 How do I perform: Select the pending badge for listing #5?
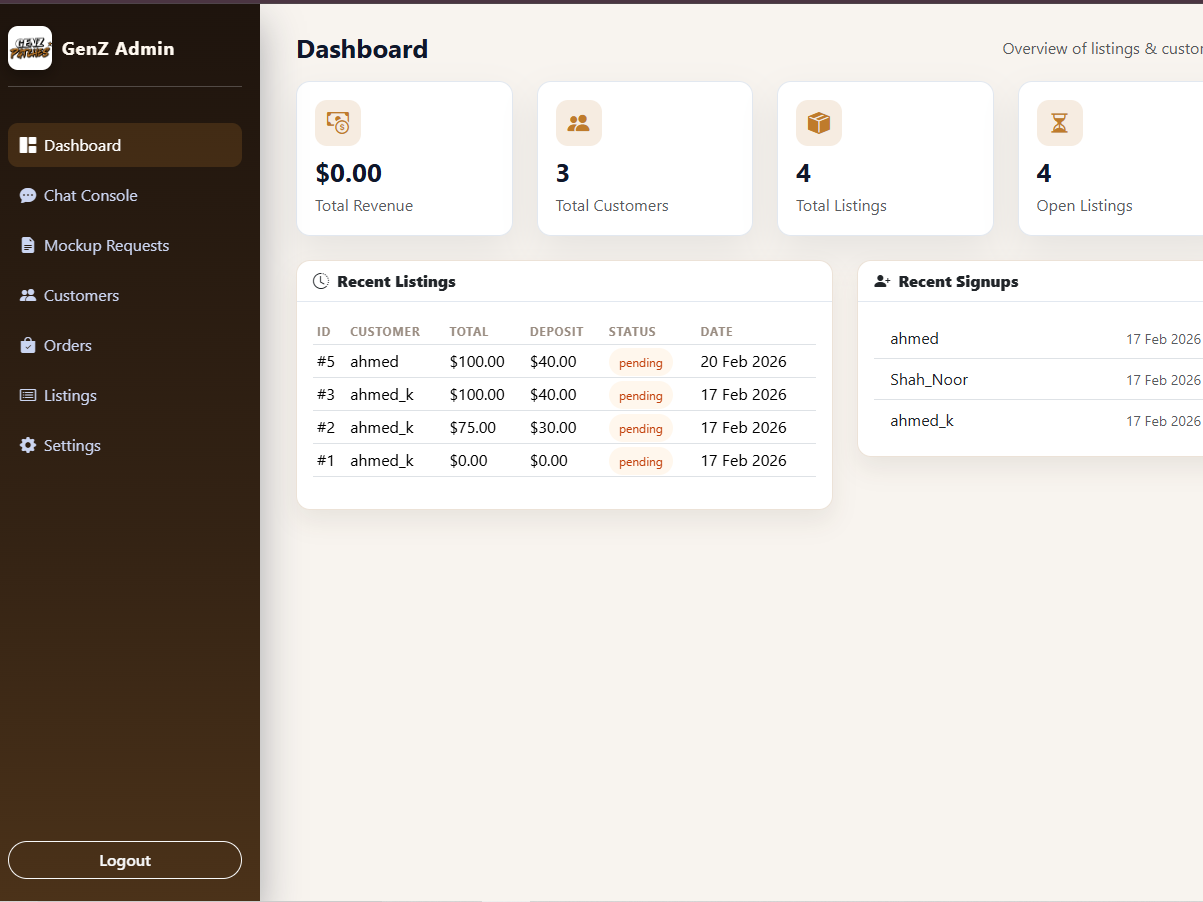pos(641,362)
